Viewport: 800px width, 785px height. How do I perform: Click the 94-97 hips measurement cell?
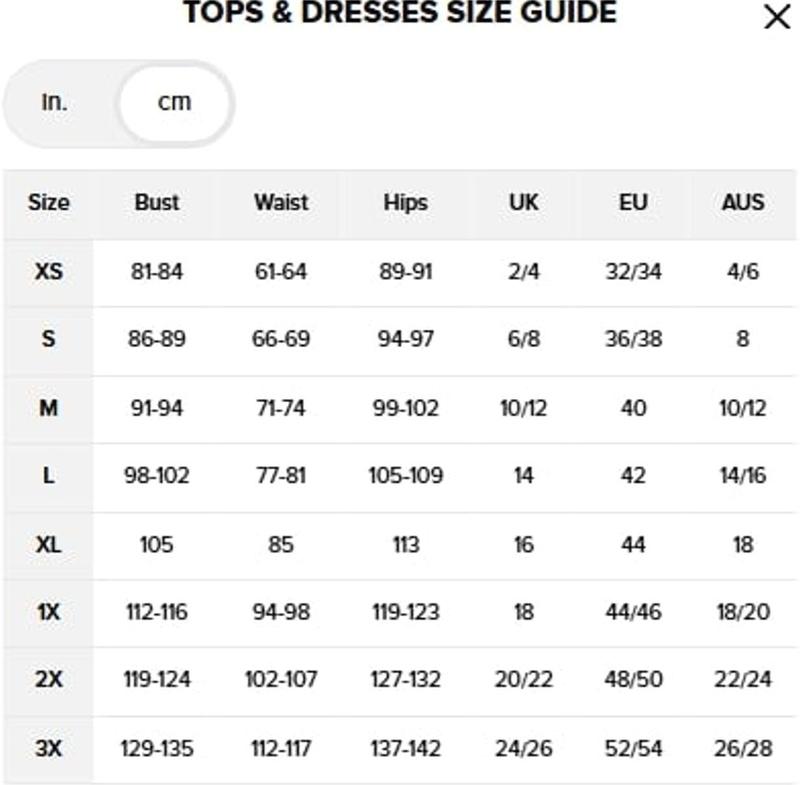click(x=405, y=339)
